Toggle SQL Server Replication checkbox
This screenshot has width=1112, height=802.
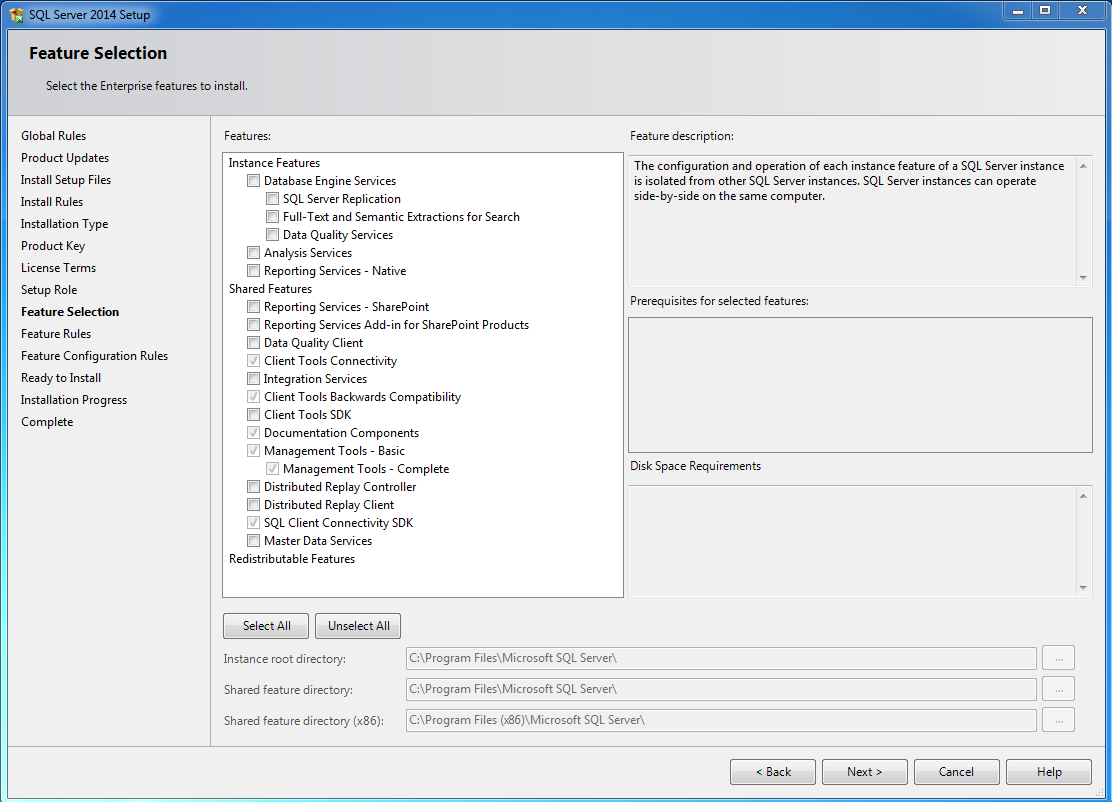tap(273, 199)
